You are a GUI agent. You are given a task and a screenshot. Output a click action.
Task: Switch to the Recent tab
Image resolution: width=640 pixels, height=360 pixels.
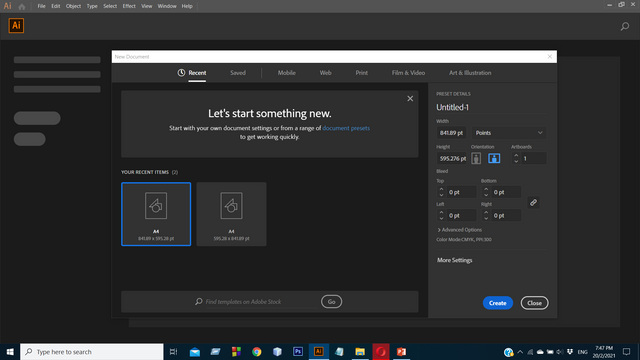point(192,73)
